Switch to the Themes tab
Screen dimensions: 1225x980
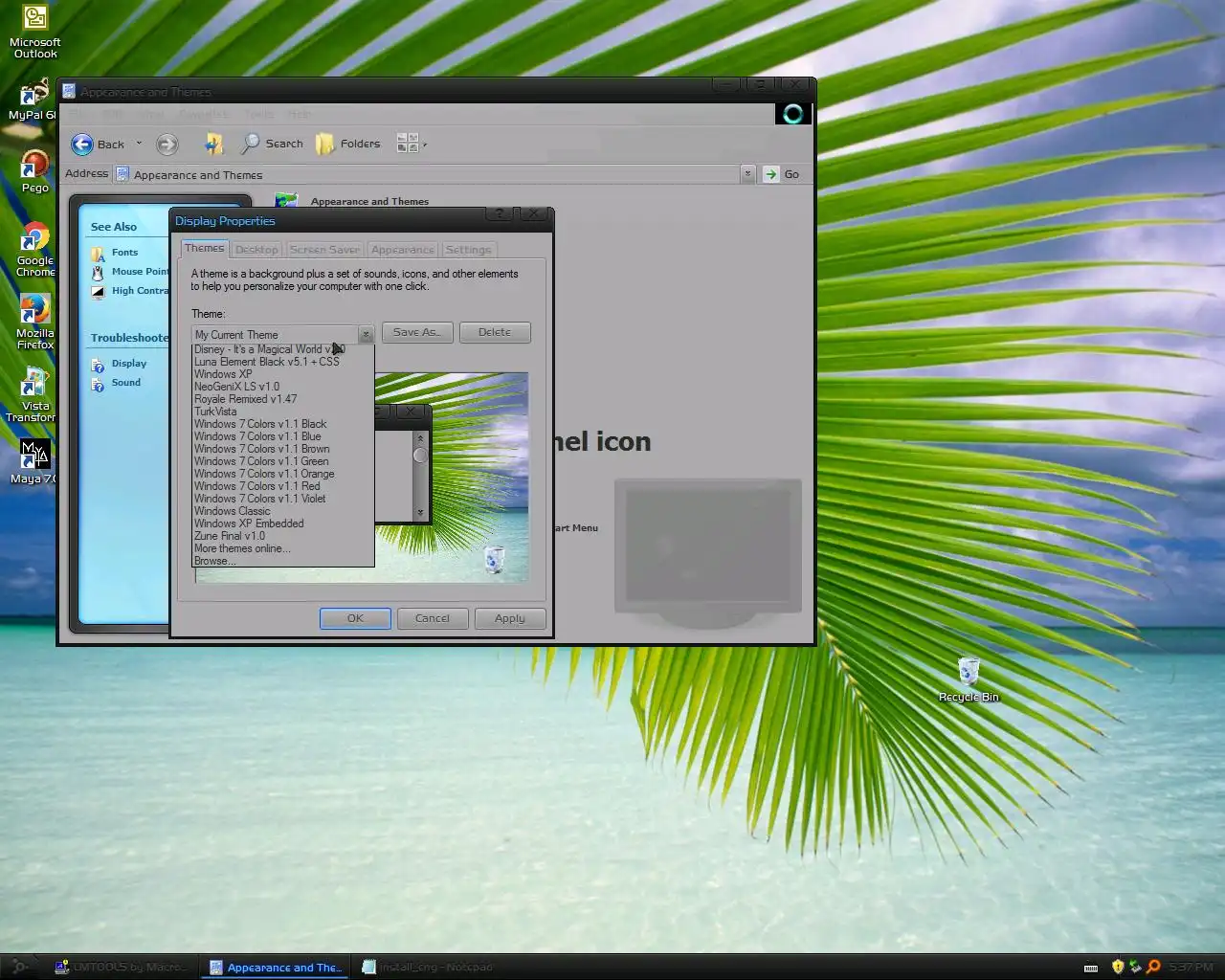point(204,248)
